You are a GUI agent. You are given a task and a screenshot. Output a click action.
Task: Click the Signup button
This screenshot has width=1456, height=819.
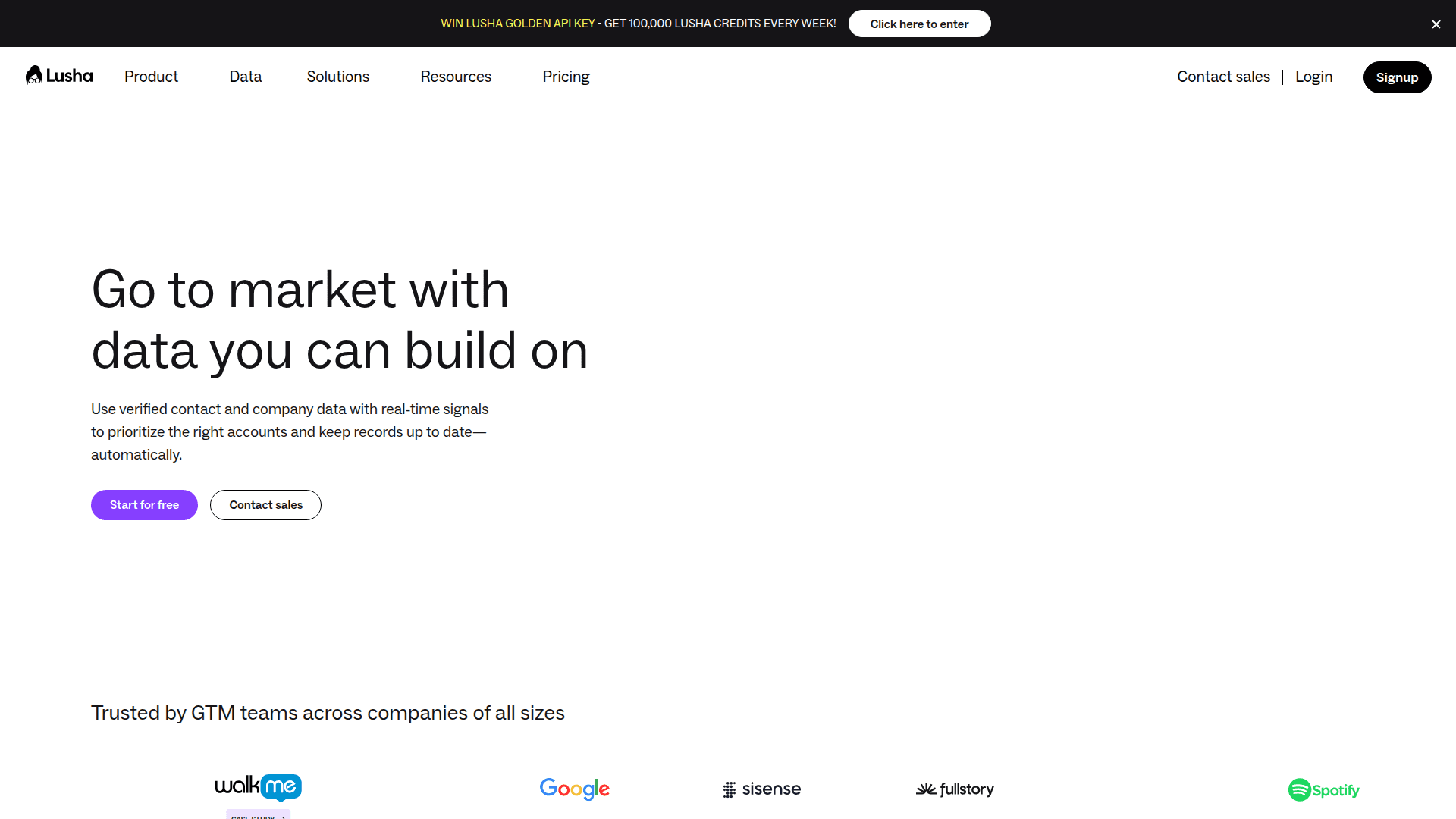click(x=1397, y=77)
